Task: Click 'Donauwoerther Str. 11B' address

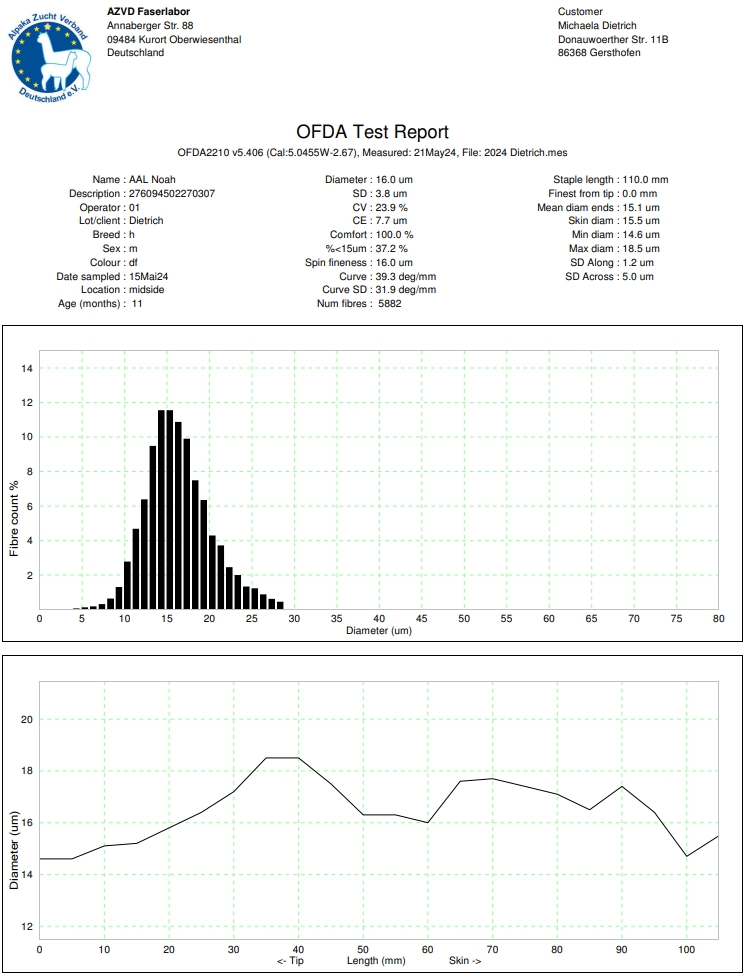Action: (613, 39)
